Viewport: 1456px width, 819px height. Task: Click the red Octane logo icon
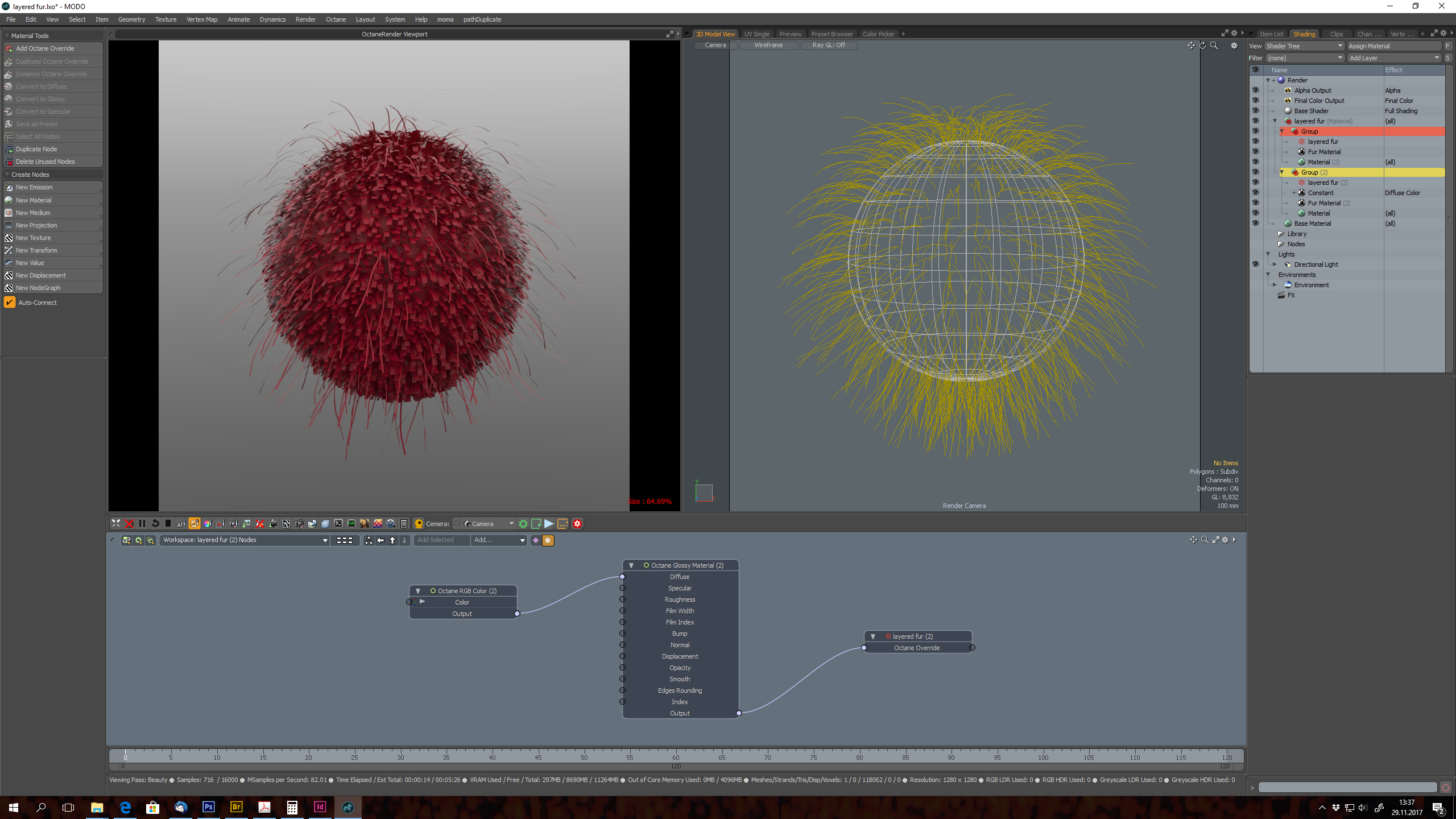[577, 523]
